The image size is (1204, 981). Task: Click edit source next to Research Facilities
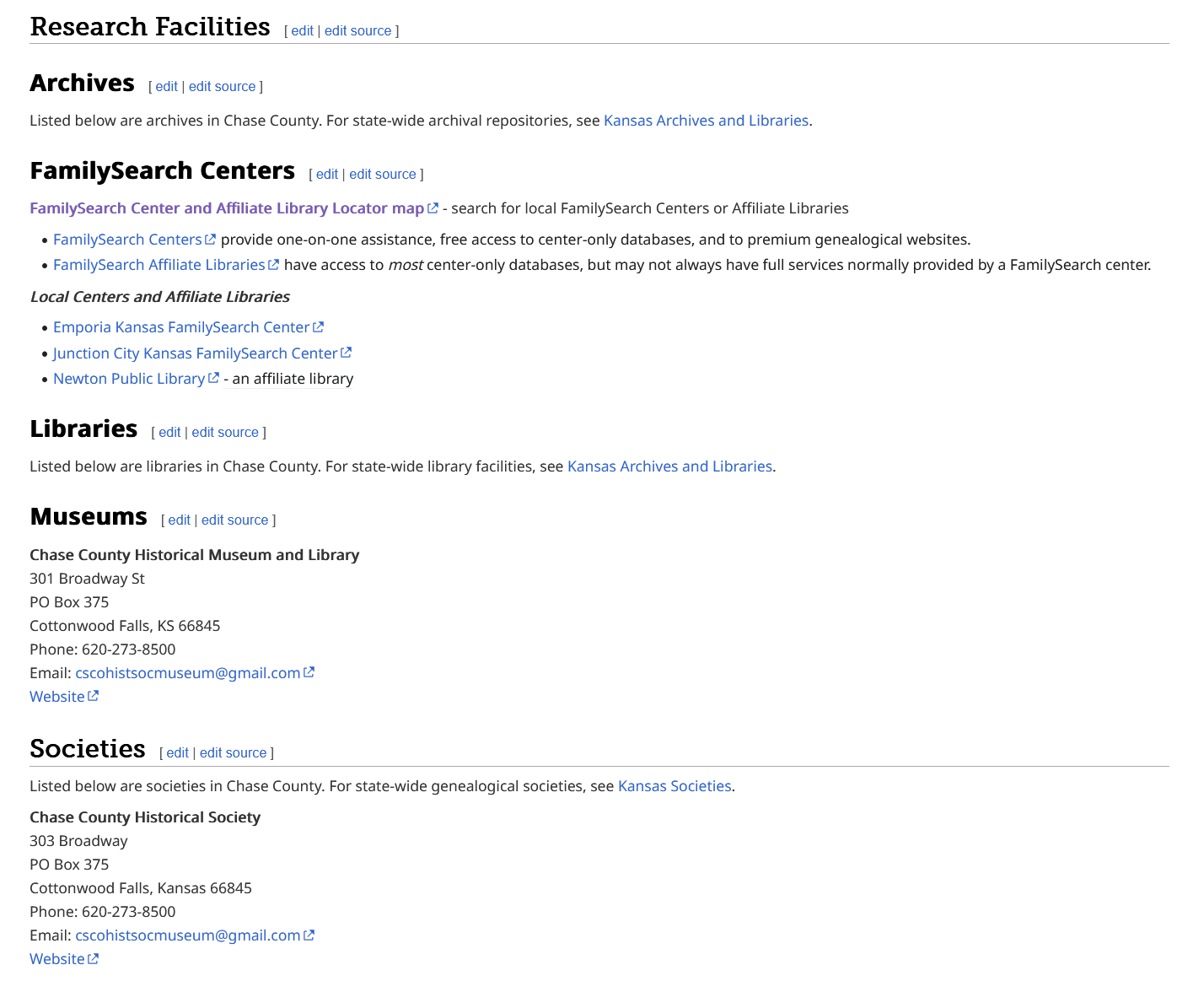click(x=357, y=30)
